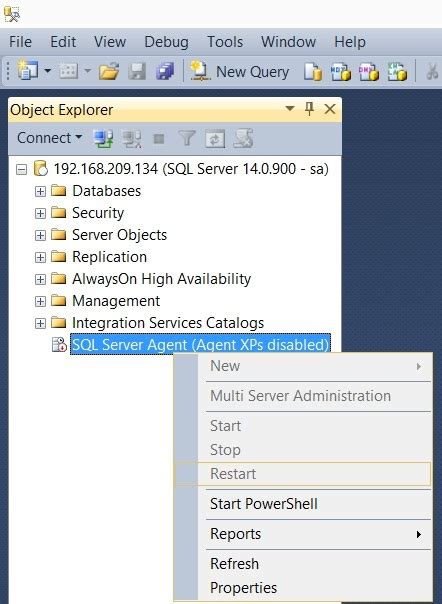Viewport: 442px width, 604px height.
Task: Select the AlwaysOn High Availability tree item
Action: 161,279
